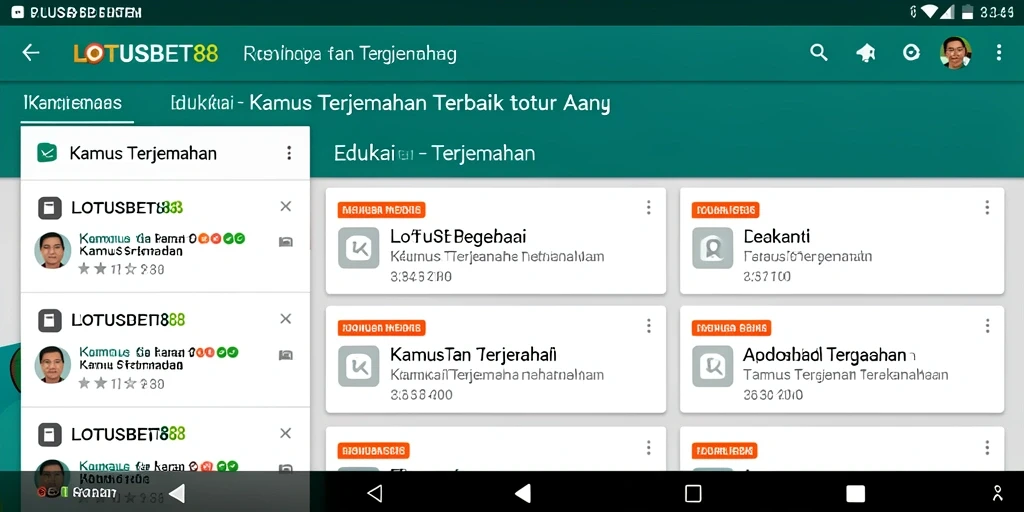
Task: Open options menu of Deakanti card
Action: point(987,208)
